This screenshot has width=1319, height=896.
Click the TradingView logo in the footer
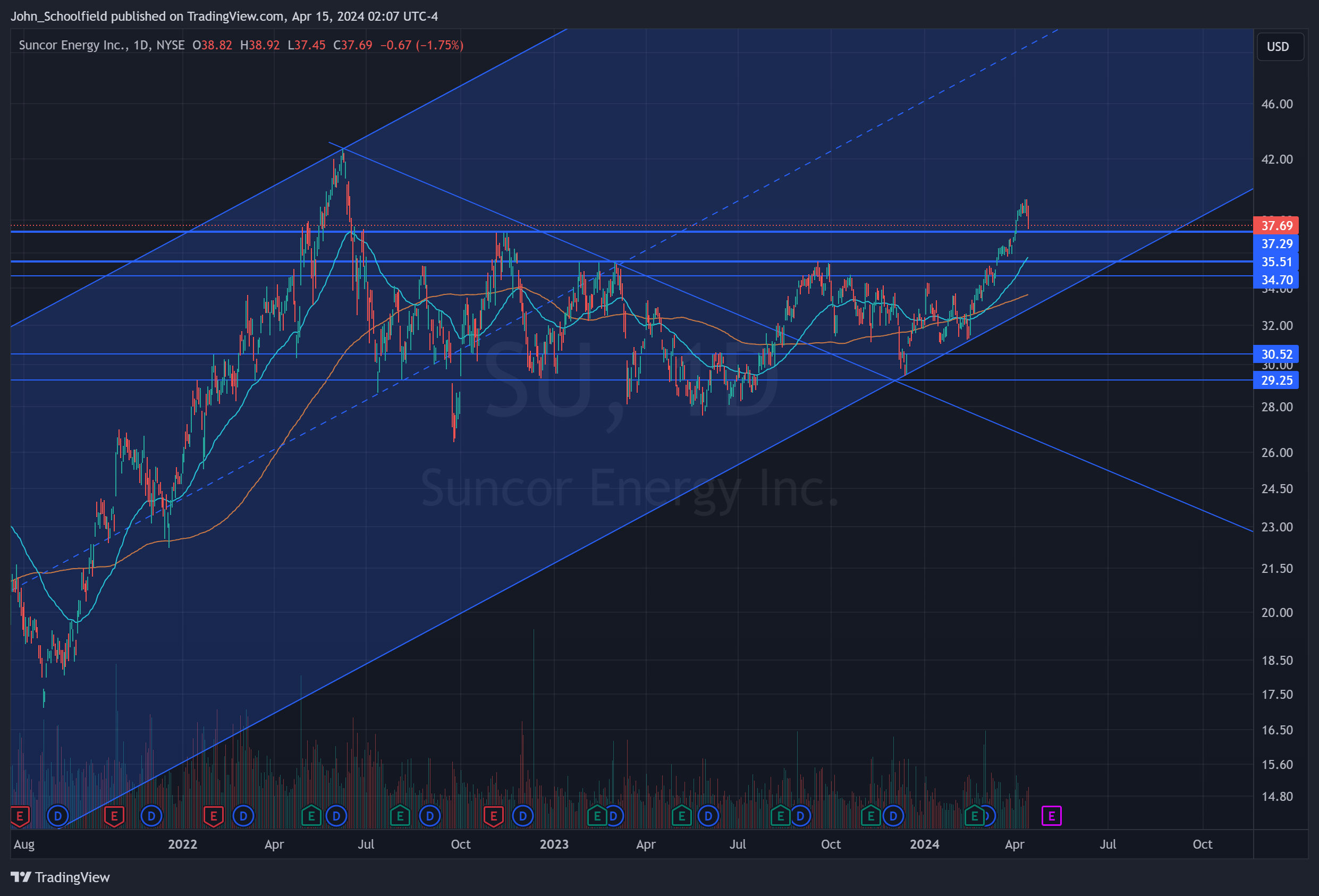(x=60, y=877)
